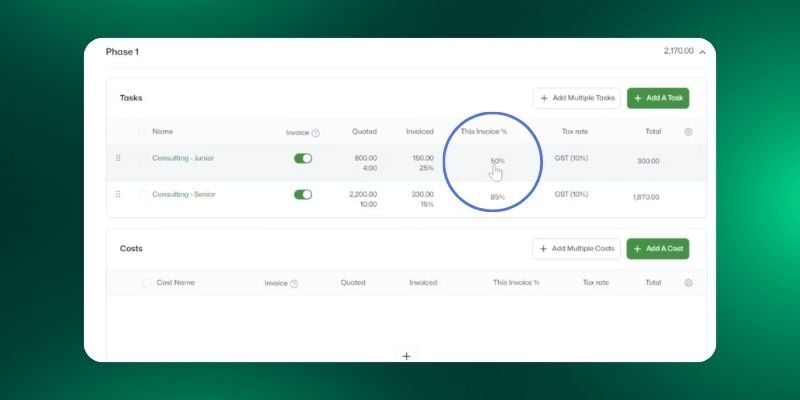Screen dimensions: 800x400
Task: Click Invoice help icon in Costs header
Action: tap(294, 284)
